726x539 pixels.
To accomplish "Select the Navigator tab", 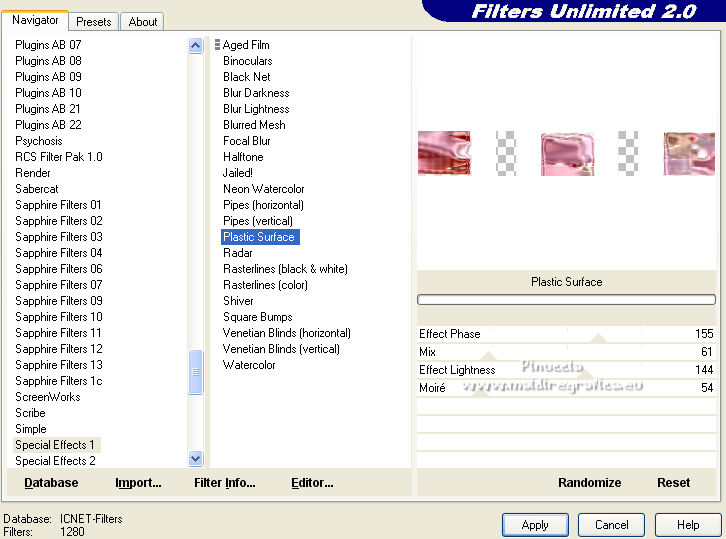I will [x=35, y=20].
